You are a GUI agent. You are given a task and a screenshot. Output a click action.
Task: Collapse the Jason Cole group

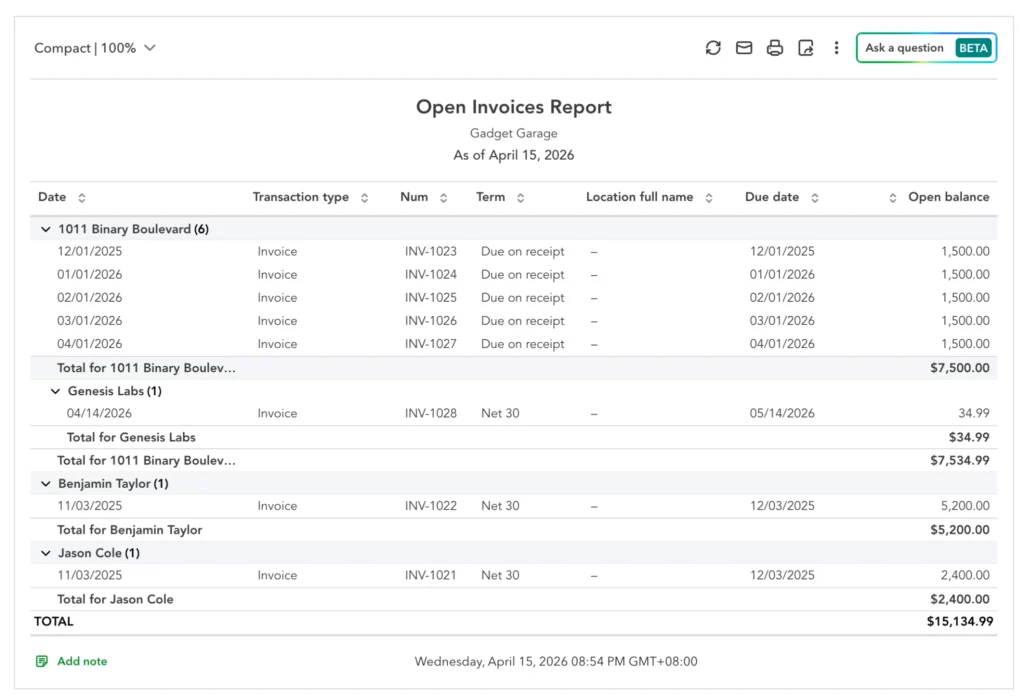pos(45,553)
